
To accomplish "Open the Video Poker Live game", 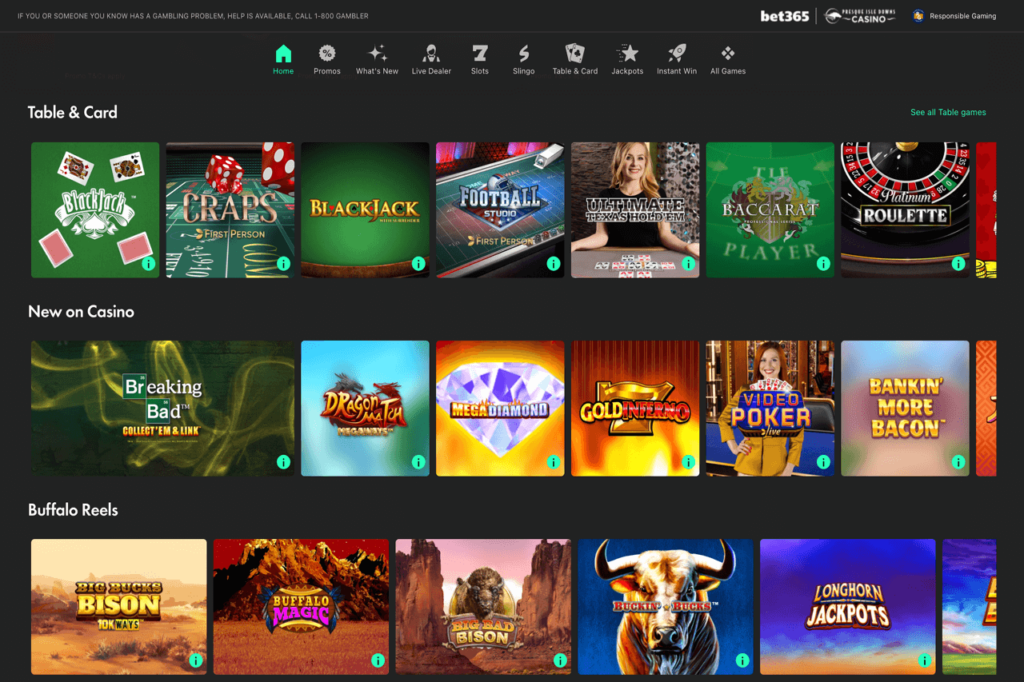I will 770,408.
